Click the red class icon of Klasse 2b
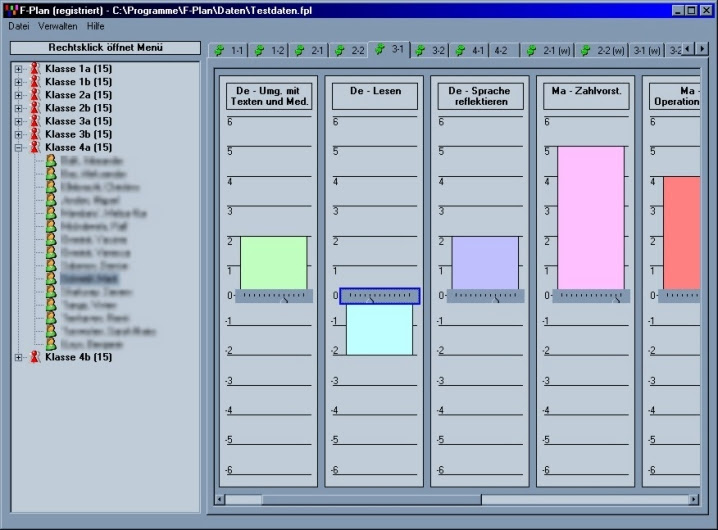Viewport: 718px width, 530px height. [35, 108]
